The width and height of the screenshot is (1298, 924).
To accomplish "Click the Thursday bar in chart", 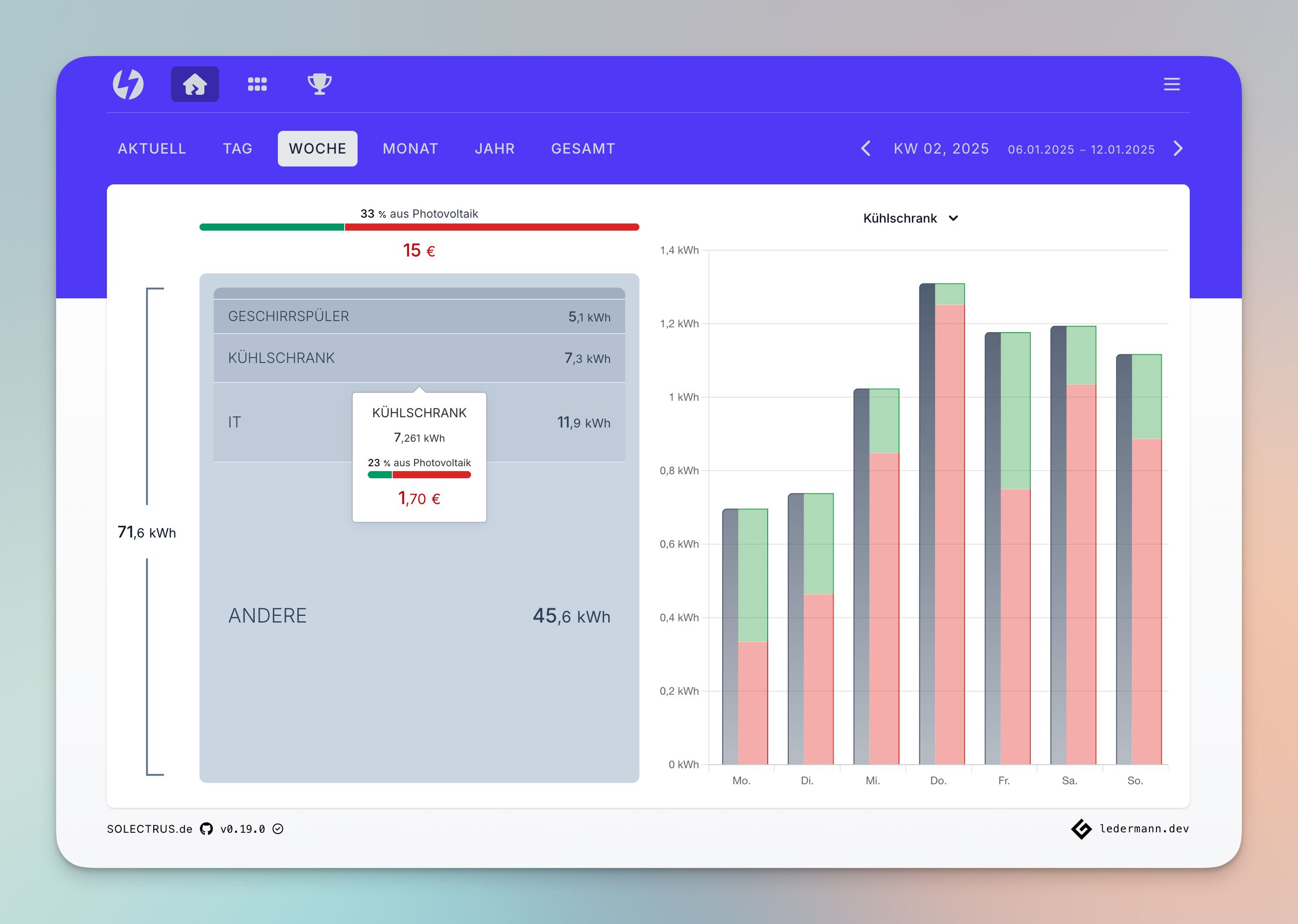I will (x=942, y=523).
